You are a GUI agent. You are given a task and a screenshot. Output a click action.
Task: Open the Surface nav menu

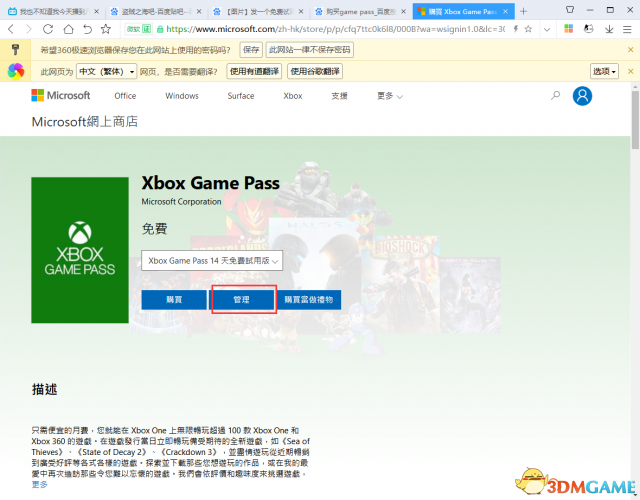click(x=241, y=96)
